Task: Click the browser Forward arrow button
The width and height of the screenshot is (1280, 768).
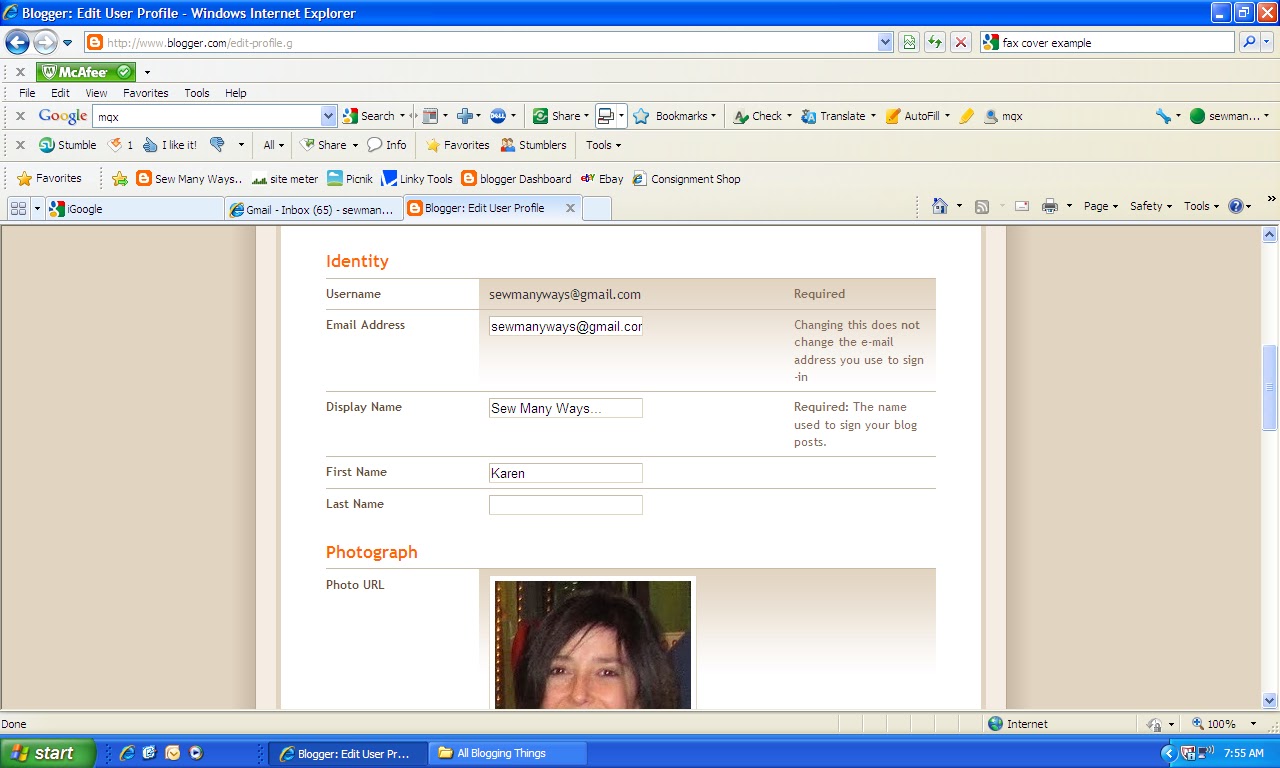Action: point(45,42)
